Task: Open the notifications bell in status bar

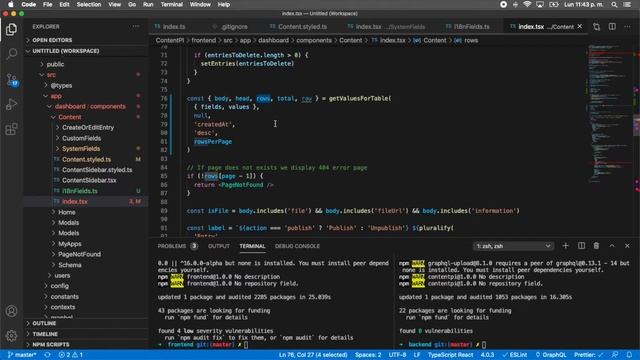Action: point(629,355)
